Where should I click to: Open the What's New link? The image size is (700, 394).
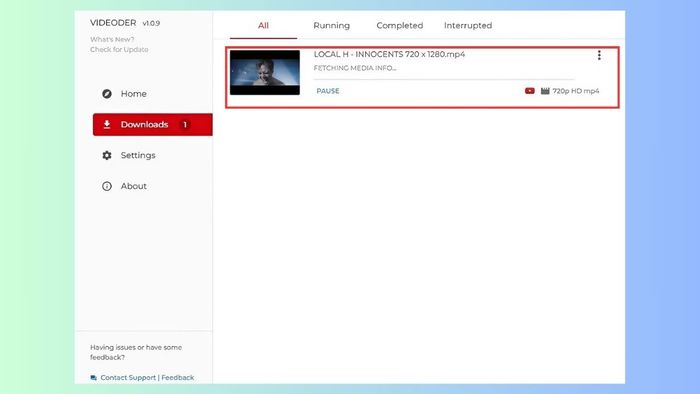pyautogui.click(x=112, y=39)
